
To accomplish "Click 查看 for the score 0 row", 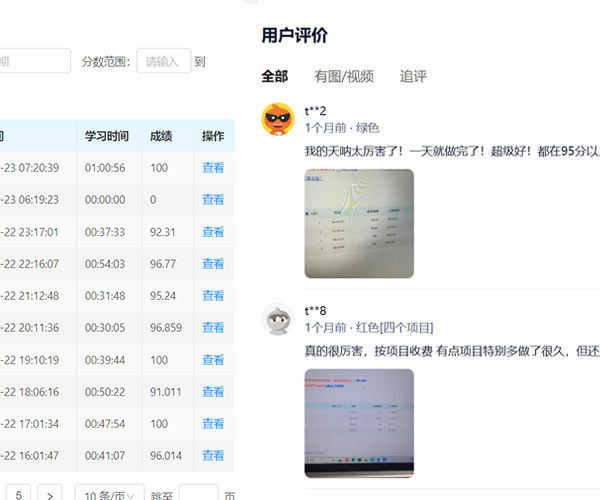I will [213, 200].
